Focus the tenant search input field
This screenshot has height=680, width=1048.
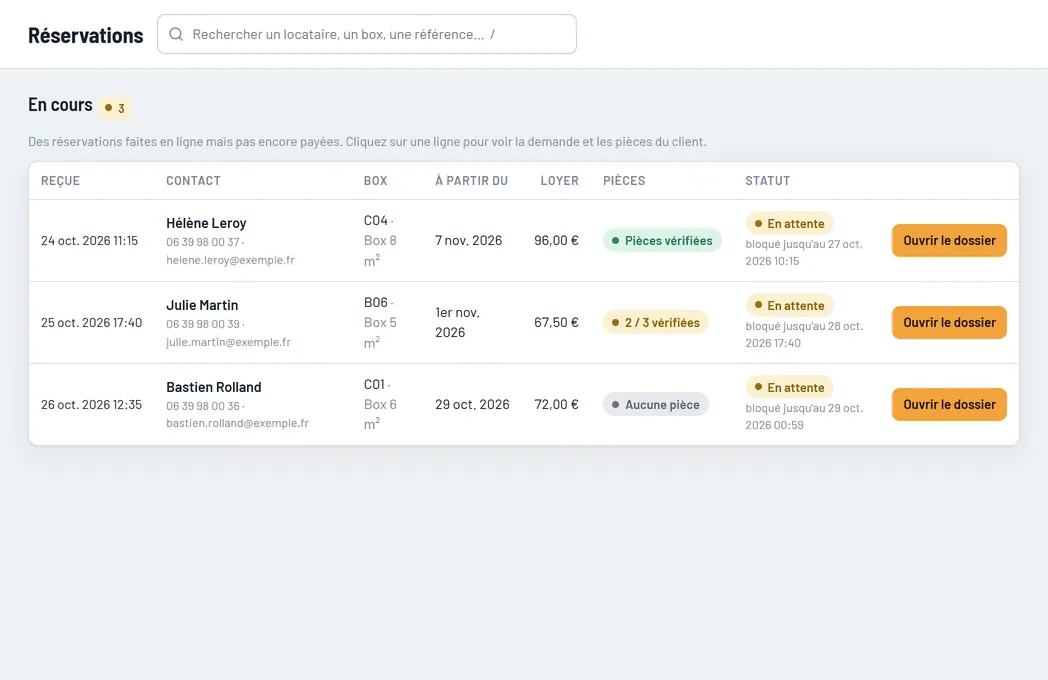[367, 34]
